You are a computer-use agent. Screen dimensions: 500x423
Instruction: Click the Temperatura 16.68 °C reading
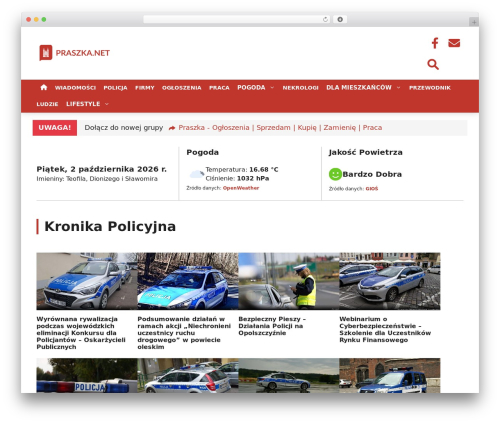point(242,169)
